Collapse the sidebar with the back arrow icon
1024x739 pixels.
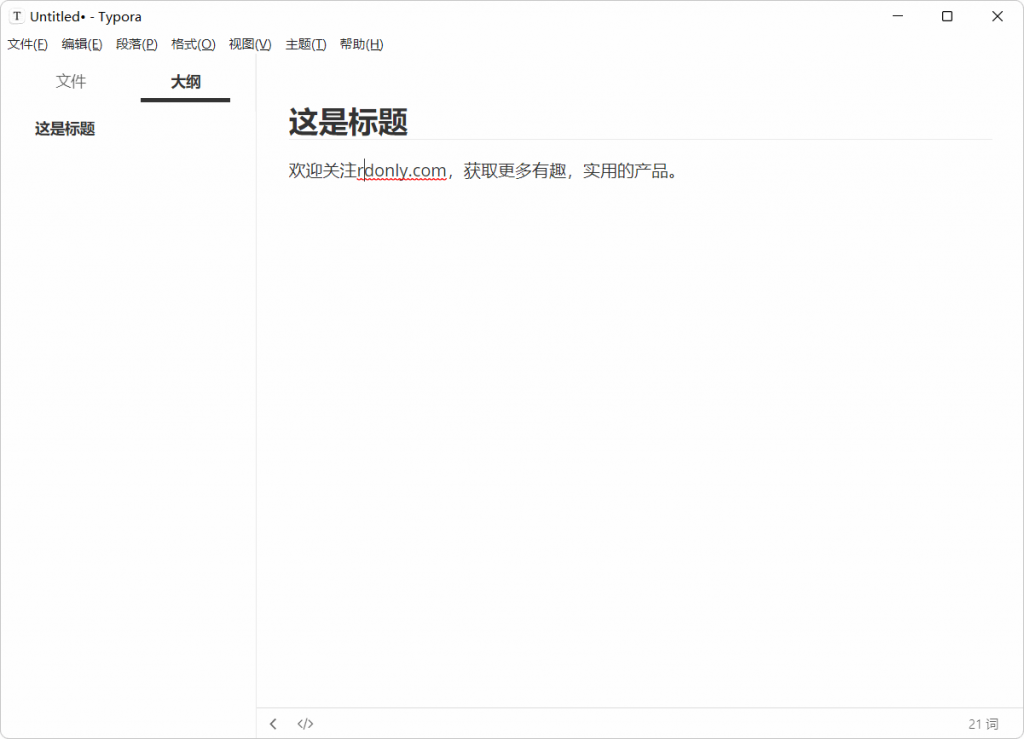(273, 723)
